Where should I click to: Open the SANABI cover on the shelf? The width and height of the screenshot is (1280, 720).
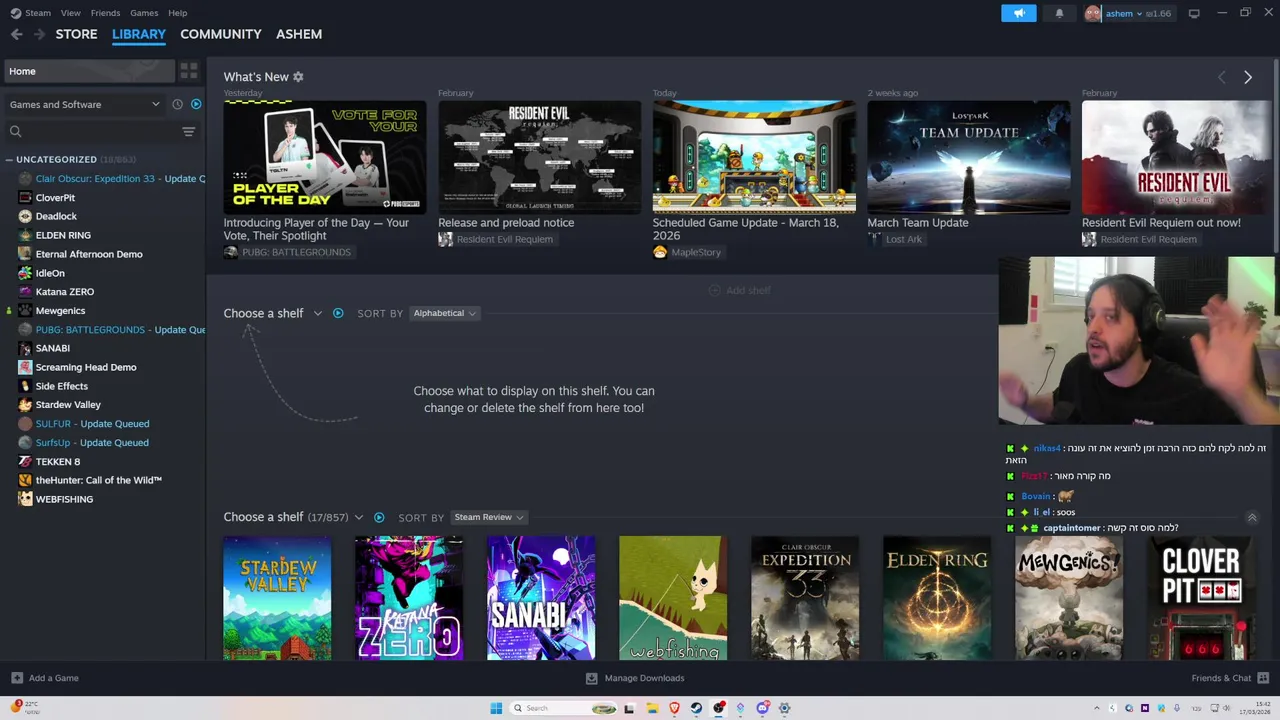tap(541, 598)
